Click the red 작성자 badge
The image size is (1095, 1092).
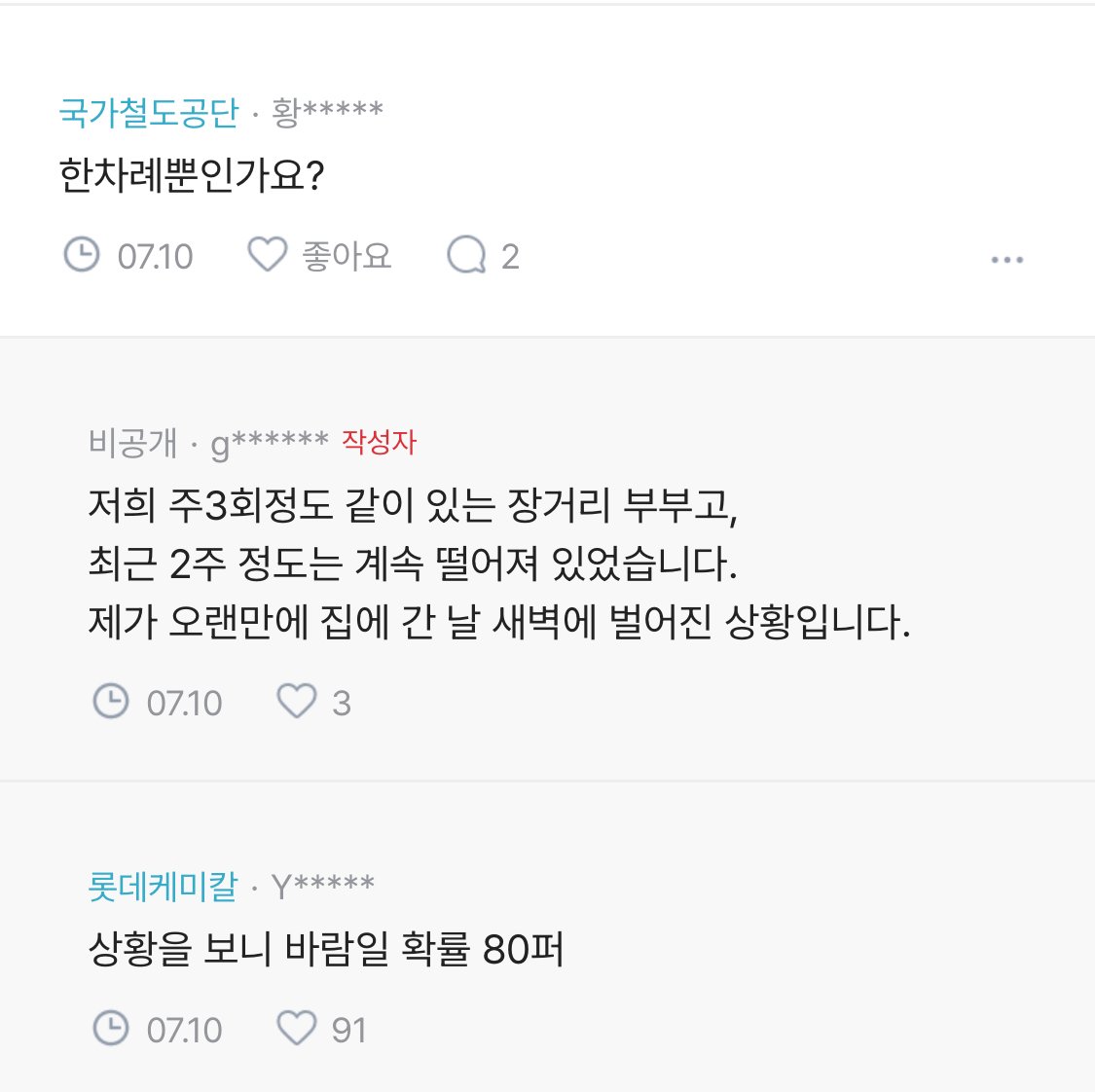pyautogui.click(x=379, y=443)
